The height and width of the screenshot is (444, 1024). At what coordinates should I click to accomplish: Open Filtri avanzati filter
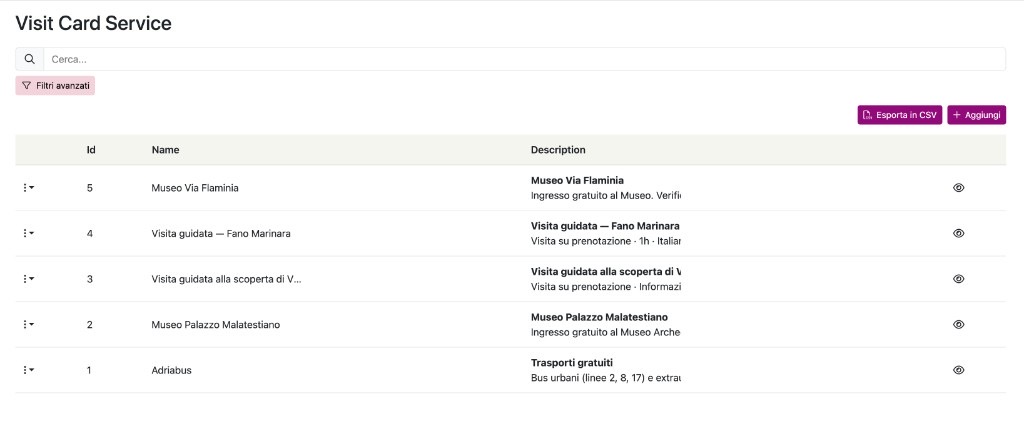[55, 86]
